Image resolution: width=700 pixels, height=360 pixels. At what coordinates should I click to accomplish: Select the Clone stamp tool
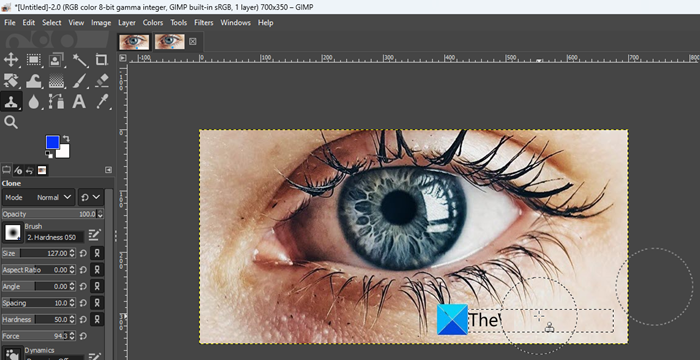point(11,102)
